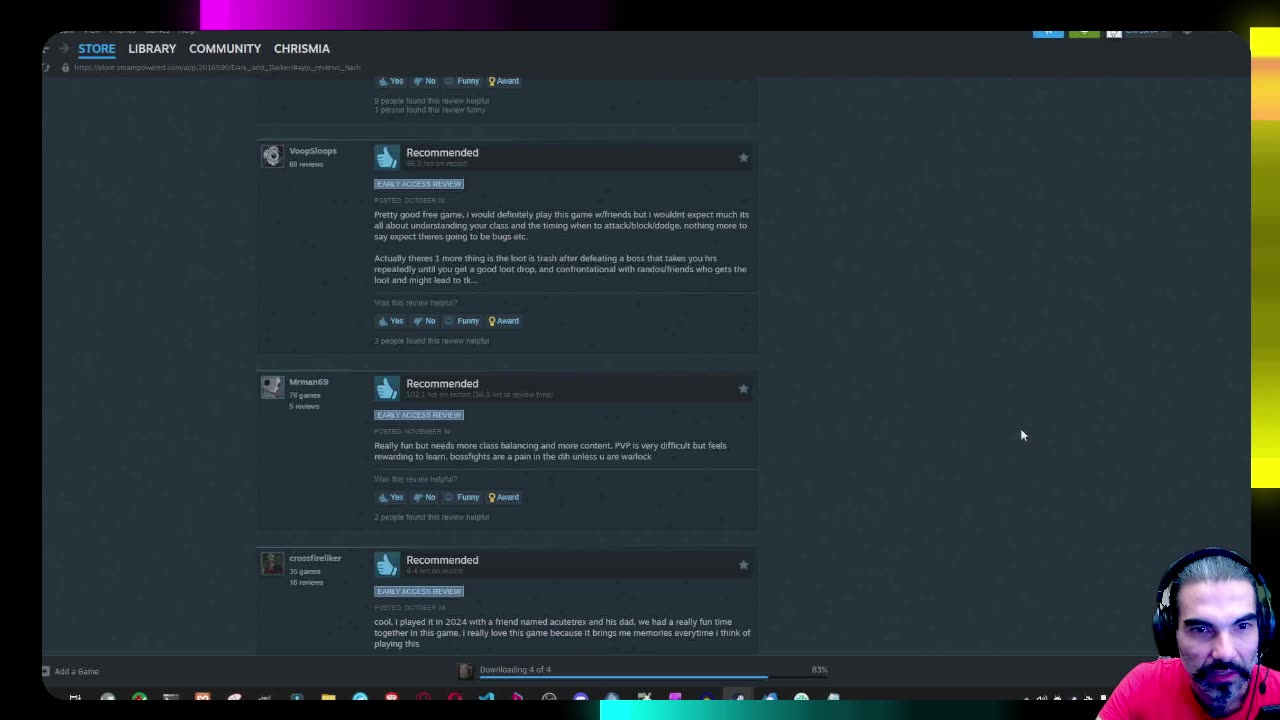
Task: Open the CHRISMIA profile tab
Action: [x=301, y=48]
